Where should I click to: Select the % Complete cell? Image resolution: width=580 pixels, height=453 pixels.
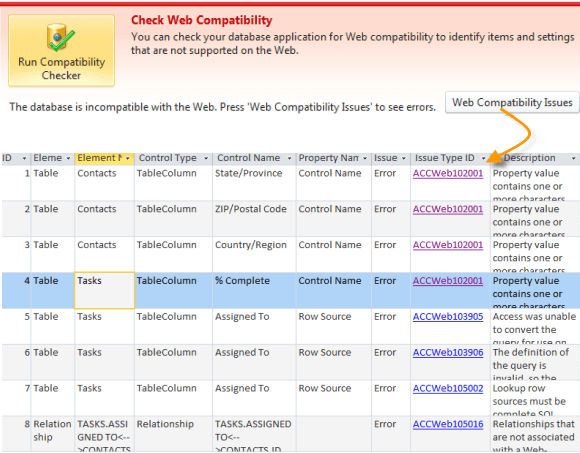(x=254, y=290)
